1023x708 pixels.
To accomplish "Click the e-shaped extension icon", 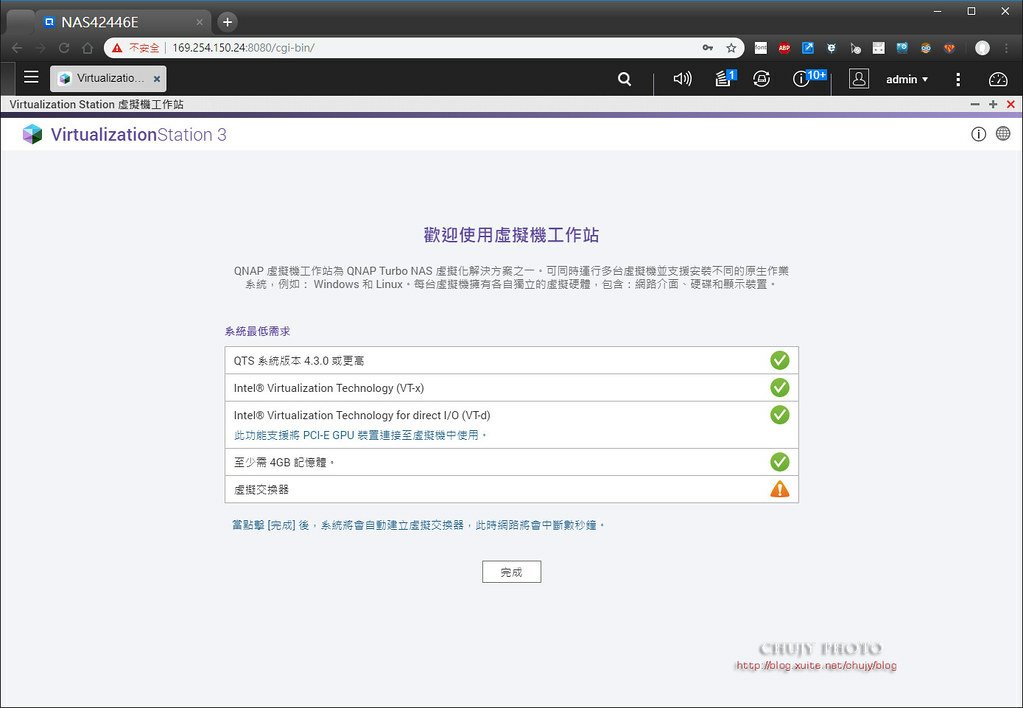I will point(831,48).
